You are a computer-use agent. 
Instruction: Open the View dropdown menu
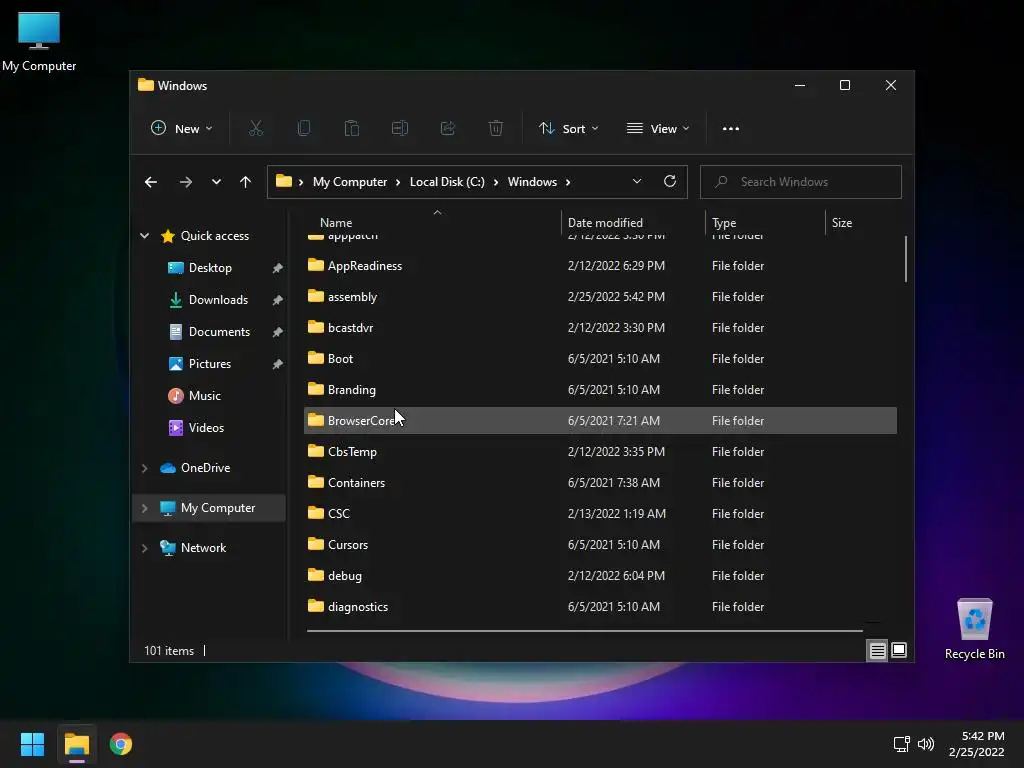pyautogui.click(x=658, y=129)
